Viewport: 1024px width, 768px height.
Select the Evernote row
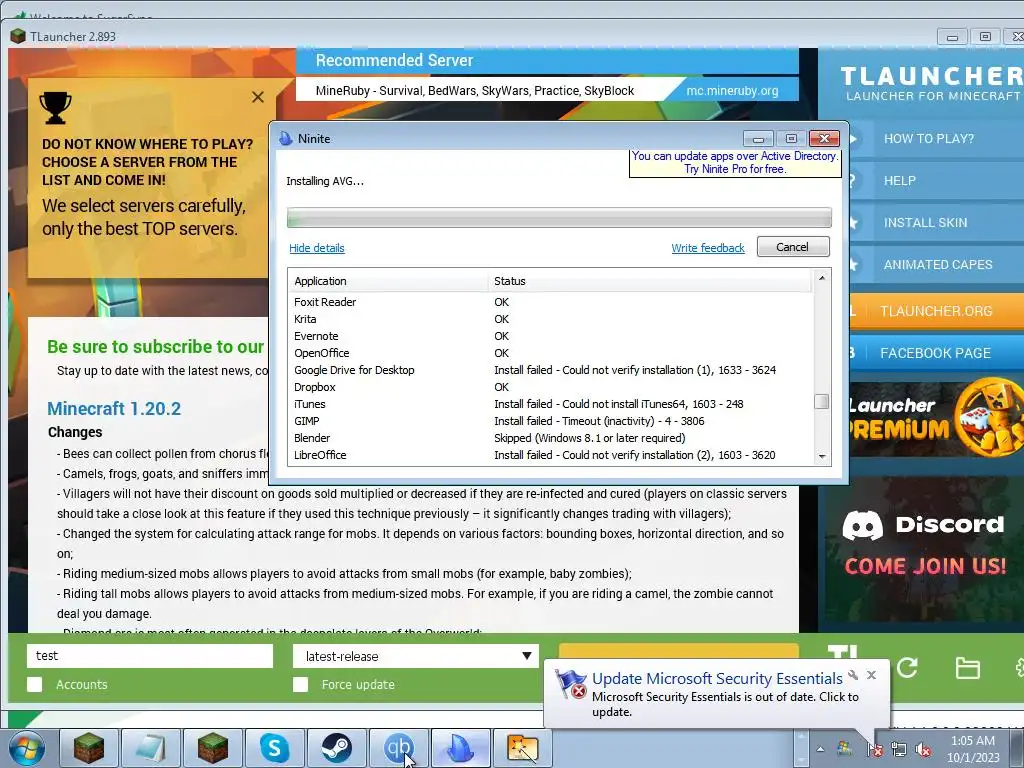pos(550,336)
